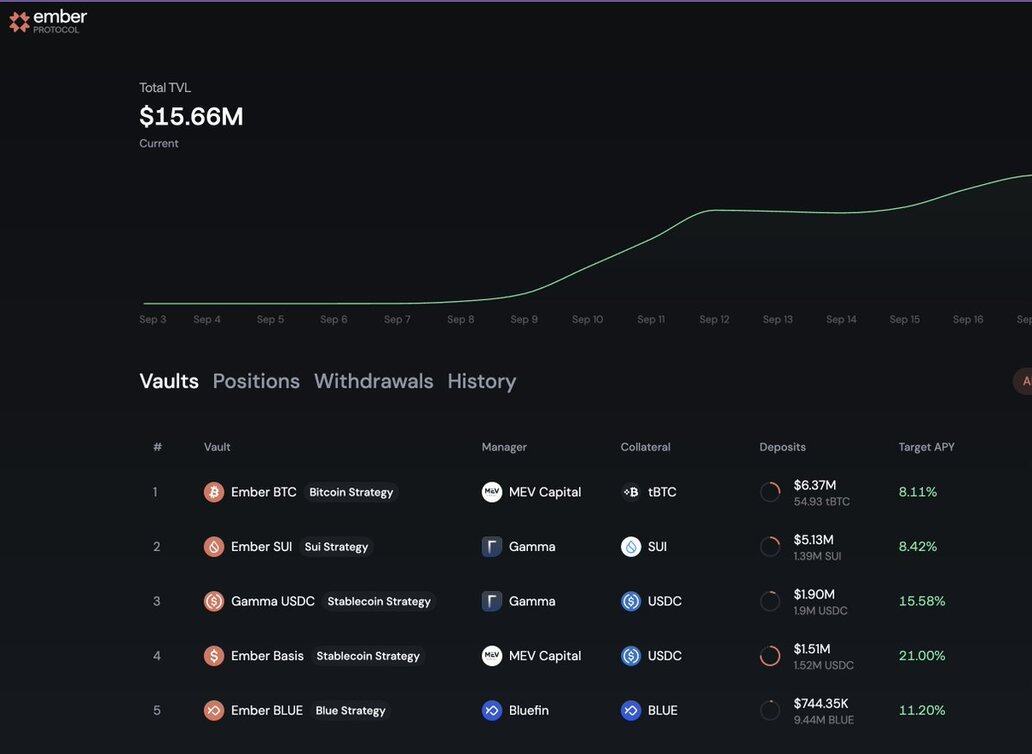This screenshot has height=754, width=1032.
Task: Click the 11.20% target APY
Action: 922,711
